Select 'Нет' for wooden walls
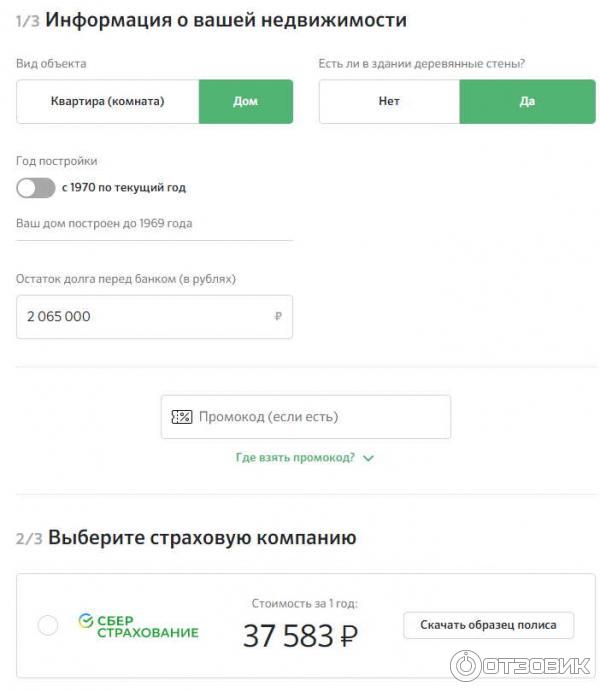Viewport: 600px width, 692px height. click(389, 102)
